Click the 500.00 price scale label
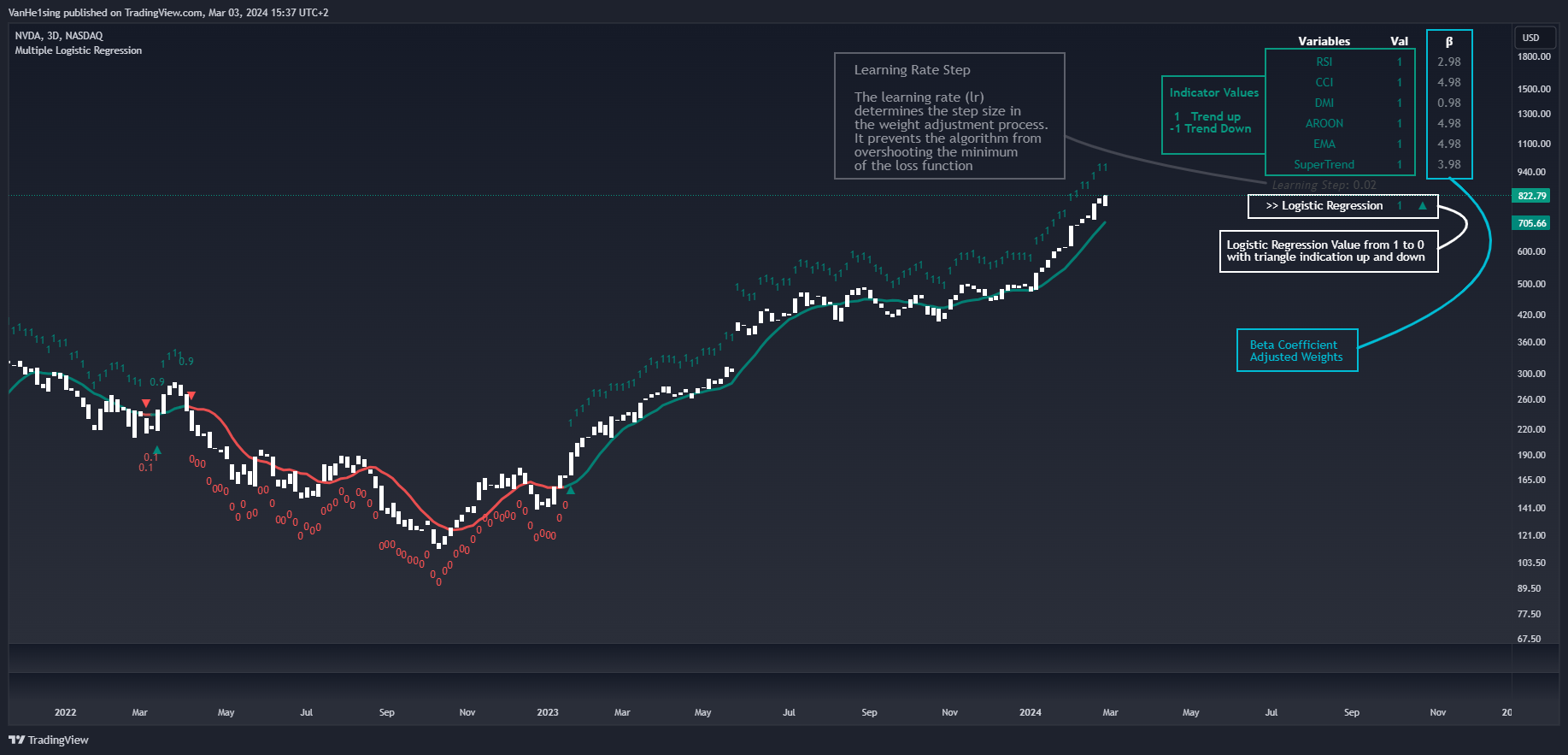This screenshot has height=755, width=1568. pyautogui.click(x=1531, y=284)
